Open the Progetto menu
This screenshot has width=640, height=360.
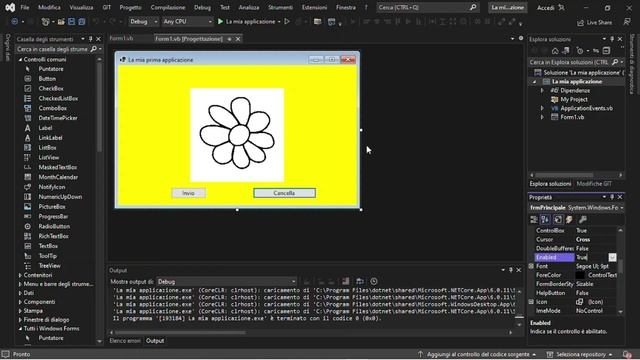pyautogui.click(x=130, y=7)
